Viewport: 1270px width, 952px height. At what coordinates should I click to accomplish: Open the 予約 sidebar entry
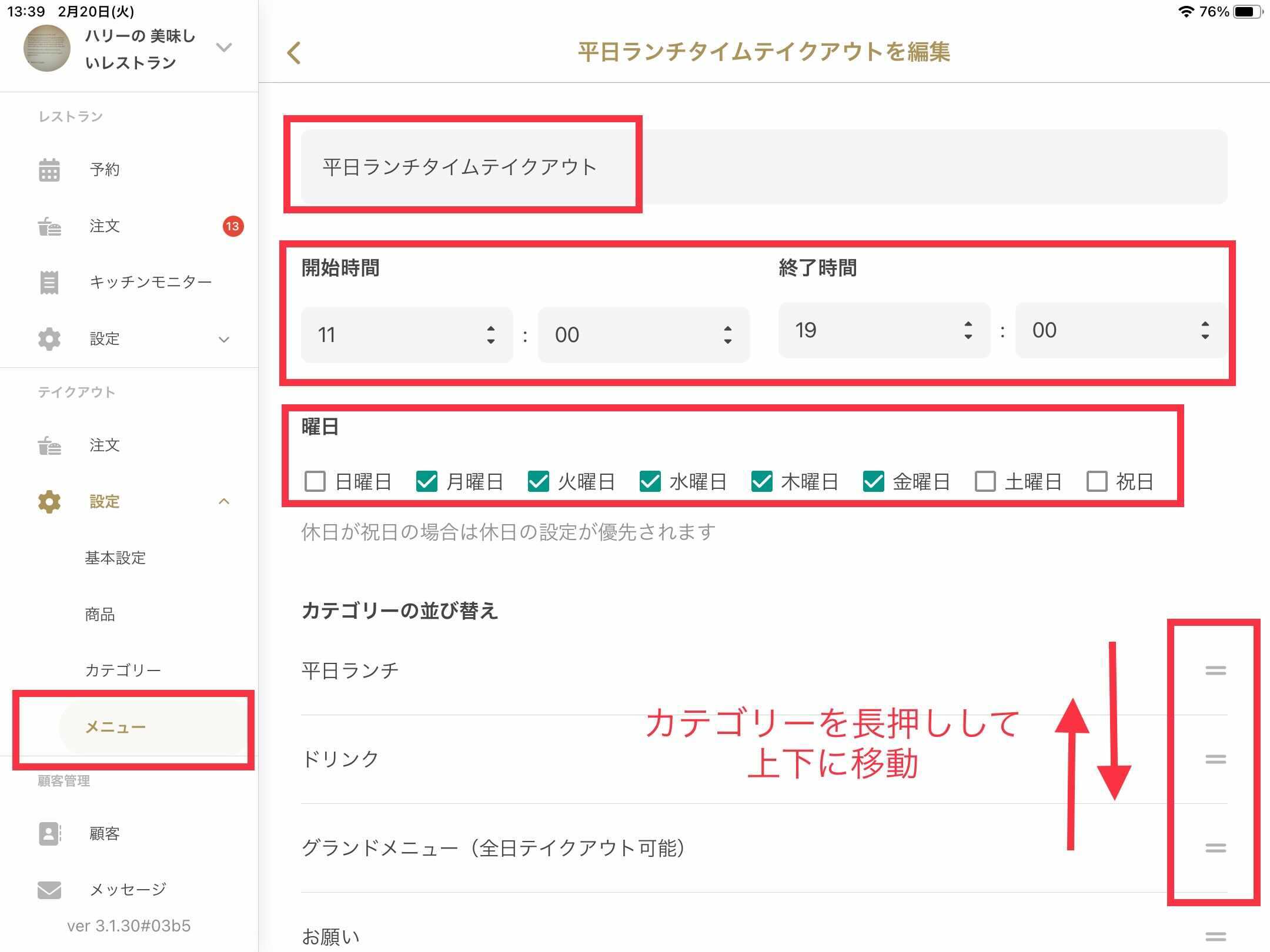coord(105,170)
